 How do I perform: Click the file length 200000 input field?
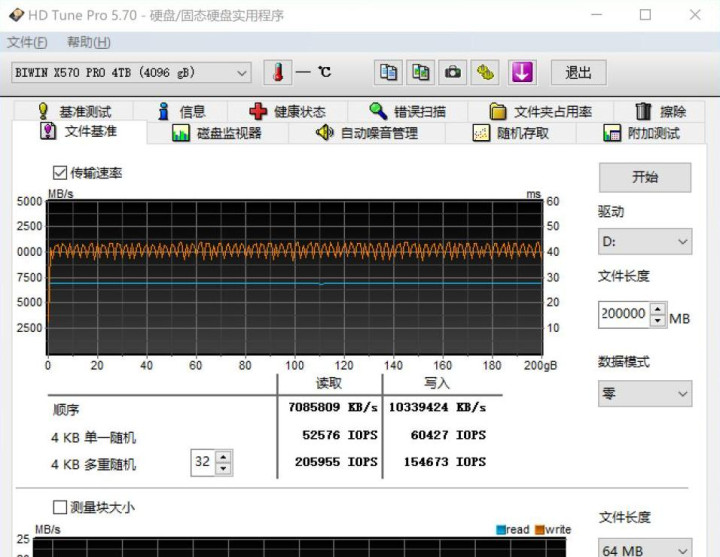point(623,314)
